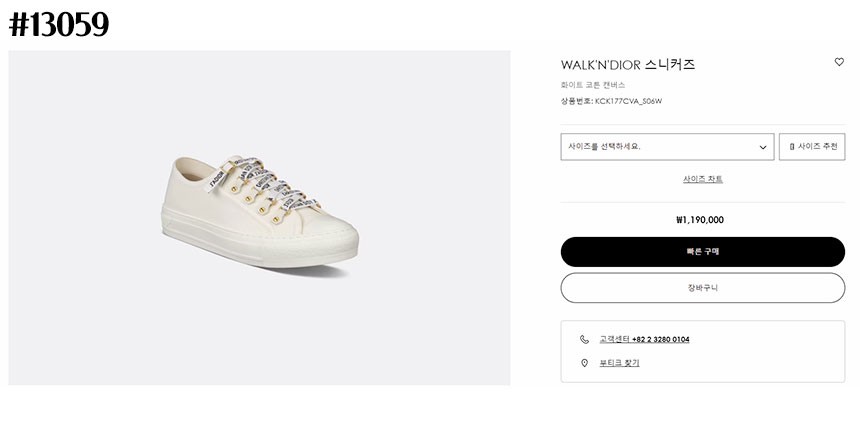Click the #13059 heading text

(59, 24)
